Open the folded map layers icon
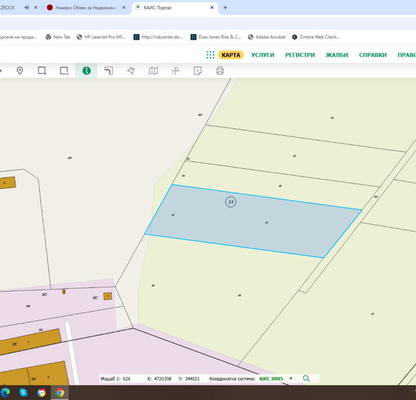This screenshot has height=400, width=416. [x=153, y=71]
